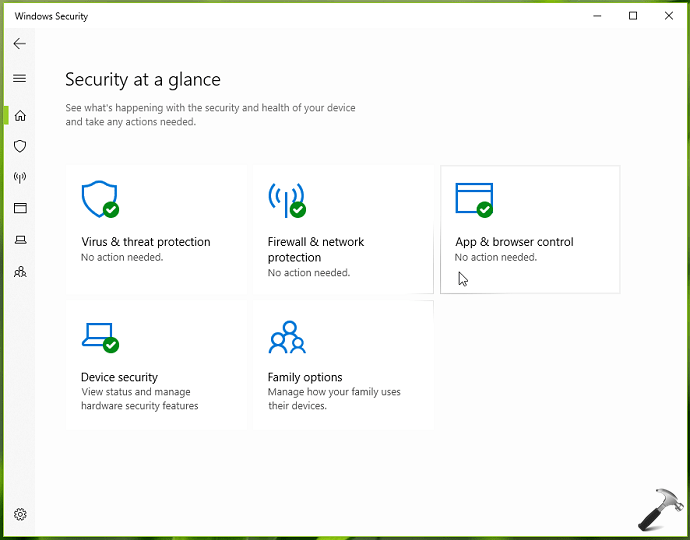Image resolution: width=690 pixels, height=540 pixels.
Task: Expand the hamburger navigation menu
Action: pos(20,78)
